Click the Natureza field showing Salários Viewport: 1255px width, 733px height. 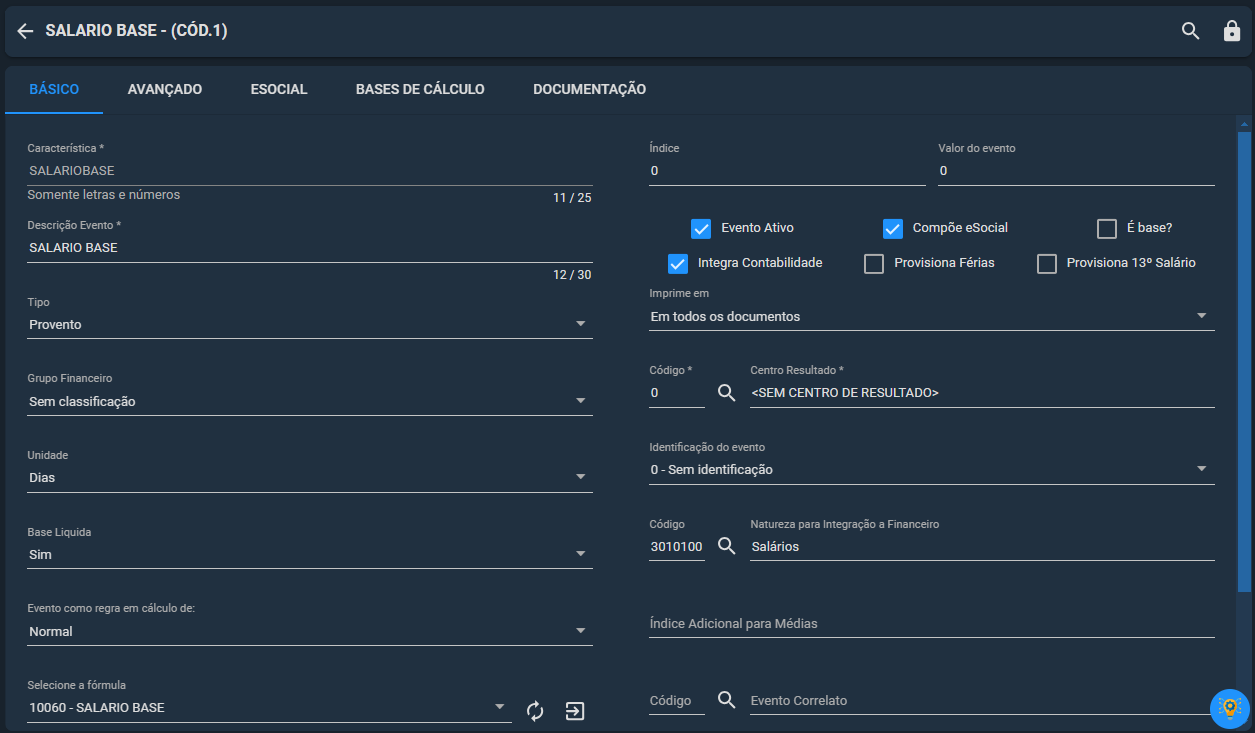(x=982, y=546)
